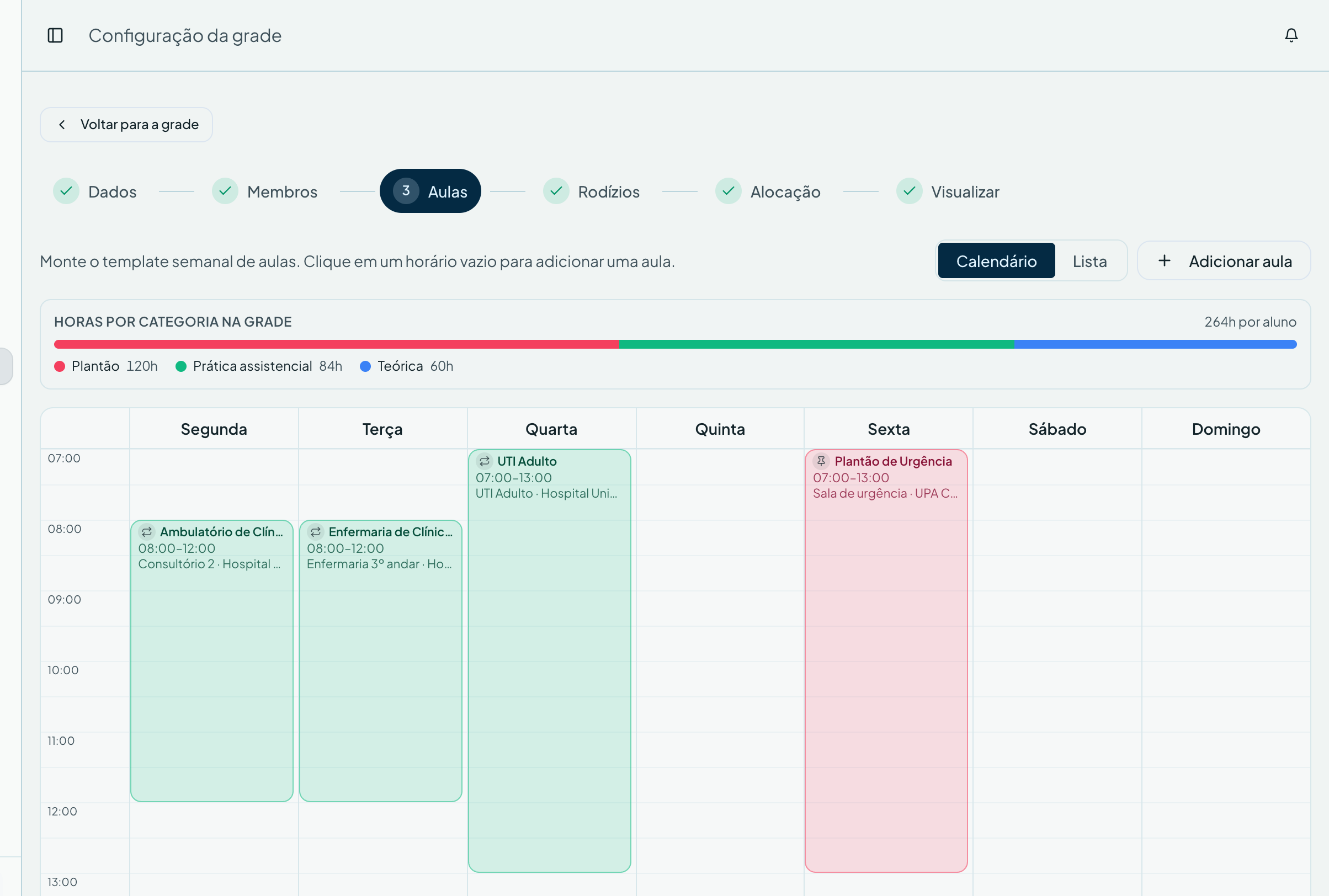This screenshot has height=896, width=1329.
Task: Switch to Calendário view
Action: 996,261
